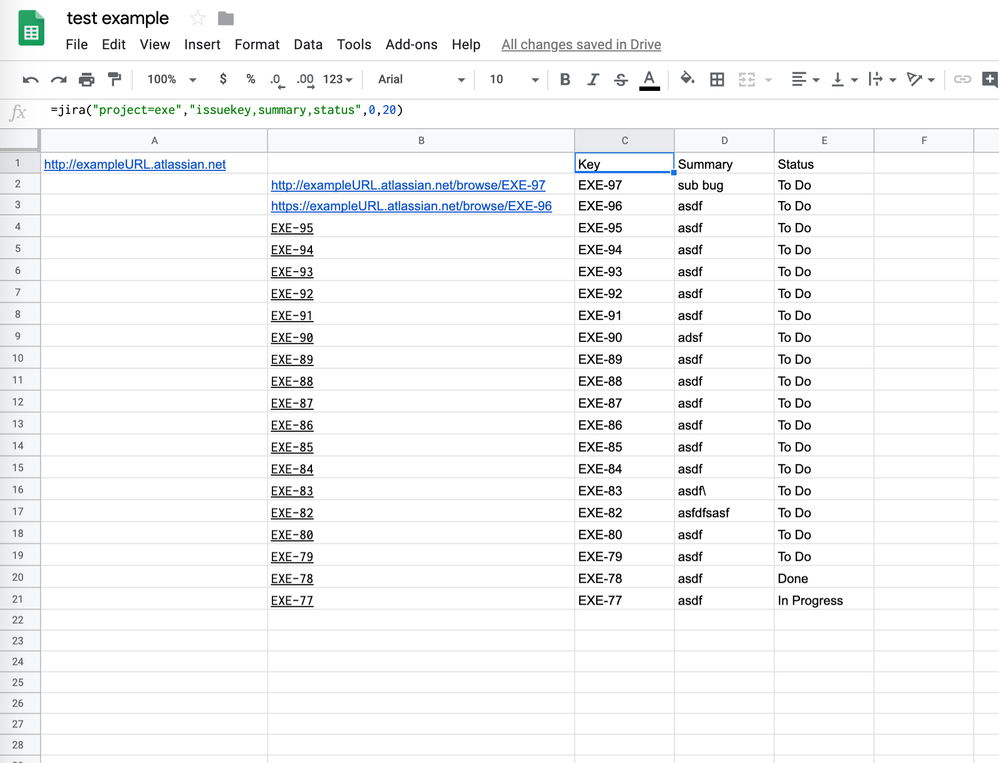999x763 pixels.
Task: Click 'All changes saved in Drive'
Action: (x=581, y=44)
